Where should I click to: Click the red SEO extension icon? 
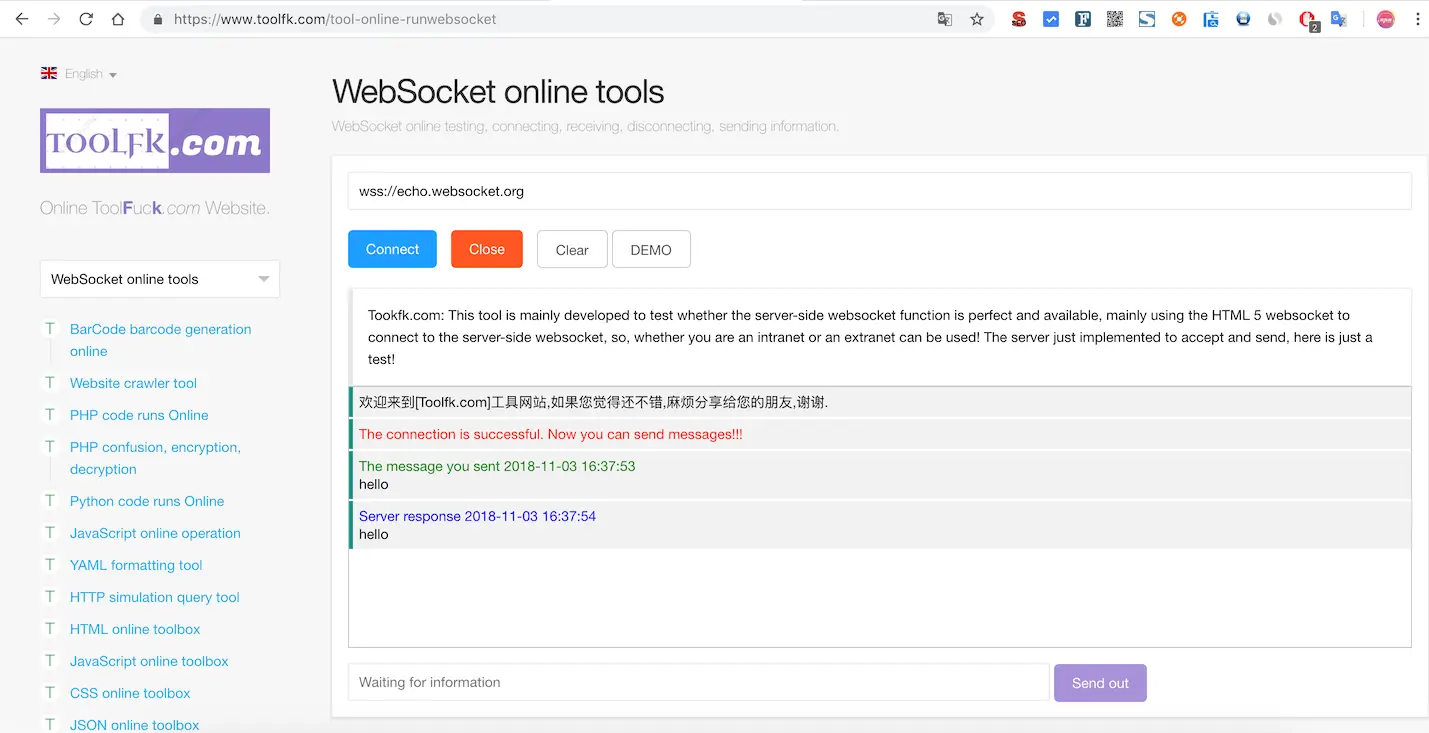[1018, 18]
